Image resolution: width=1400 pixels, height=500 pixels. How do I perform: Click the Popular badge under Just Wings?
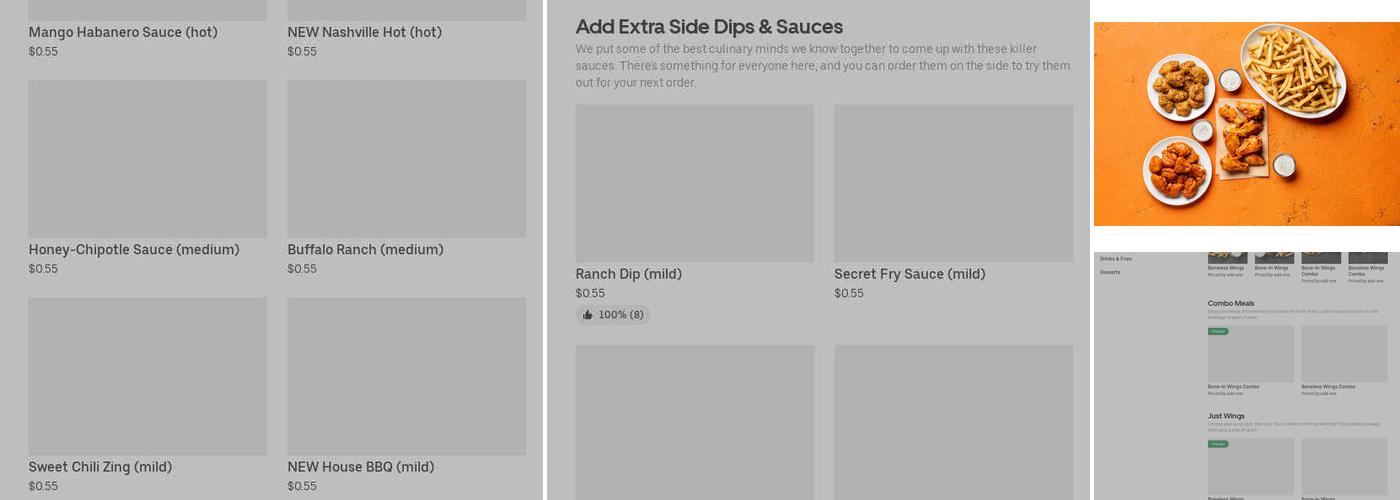pyautogui.click(x=1218, y=444)
